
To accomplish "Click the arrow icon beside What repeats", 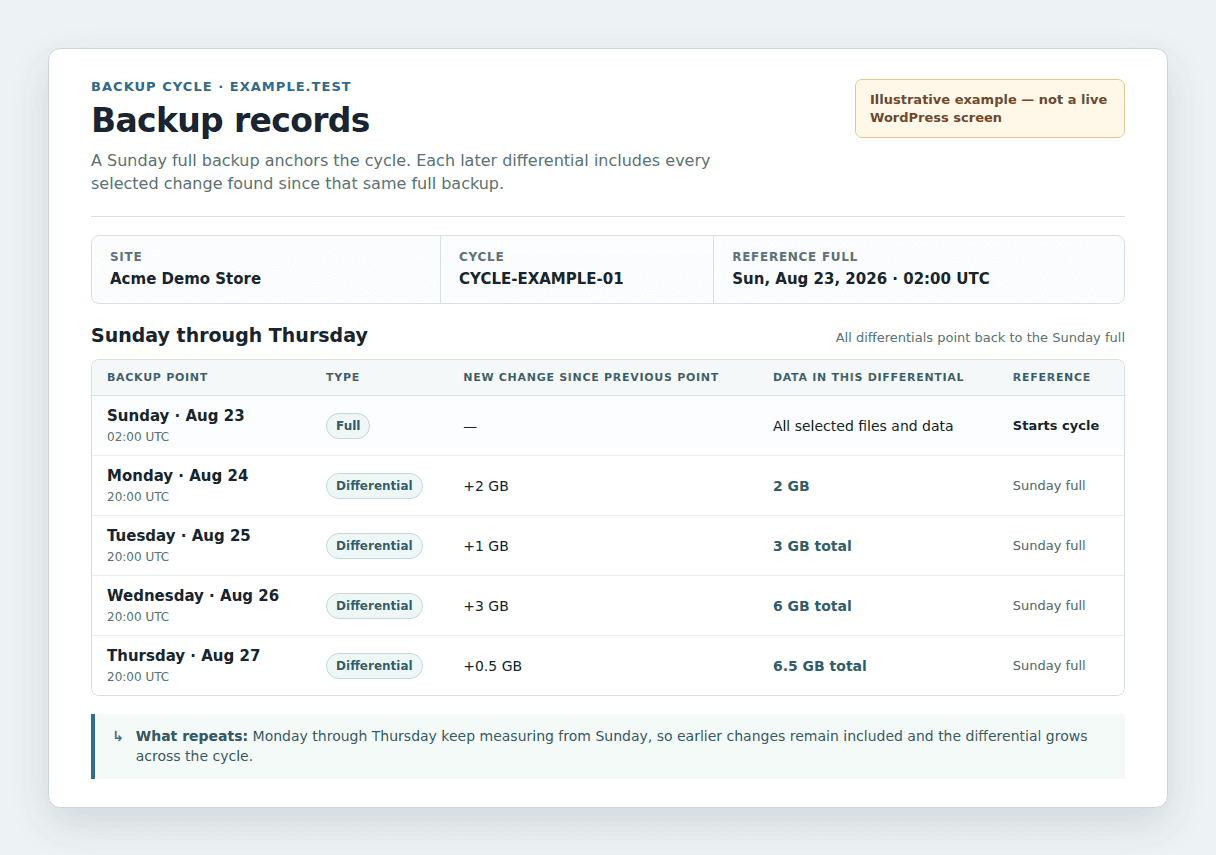I will [x=118, y=737].
